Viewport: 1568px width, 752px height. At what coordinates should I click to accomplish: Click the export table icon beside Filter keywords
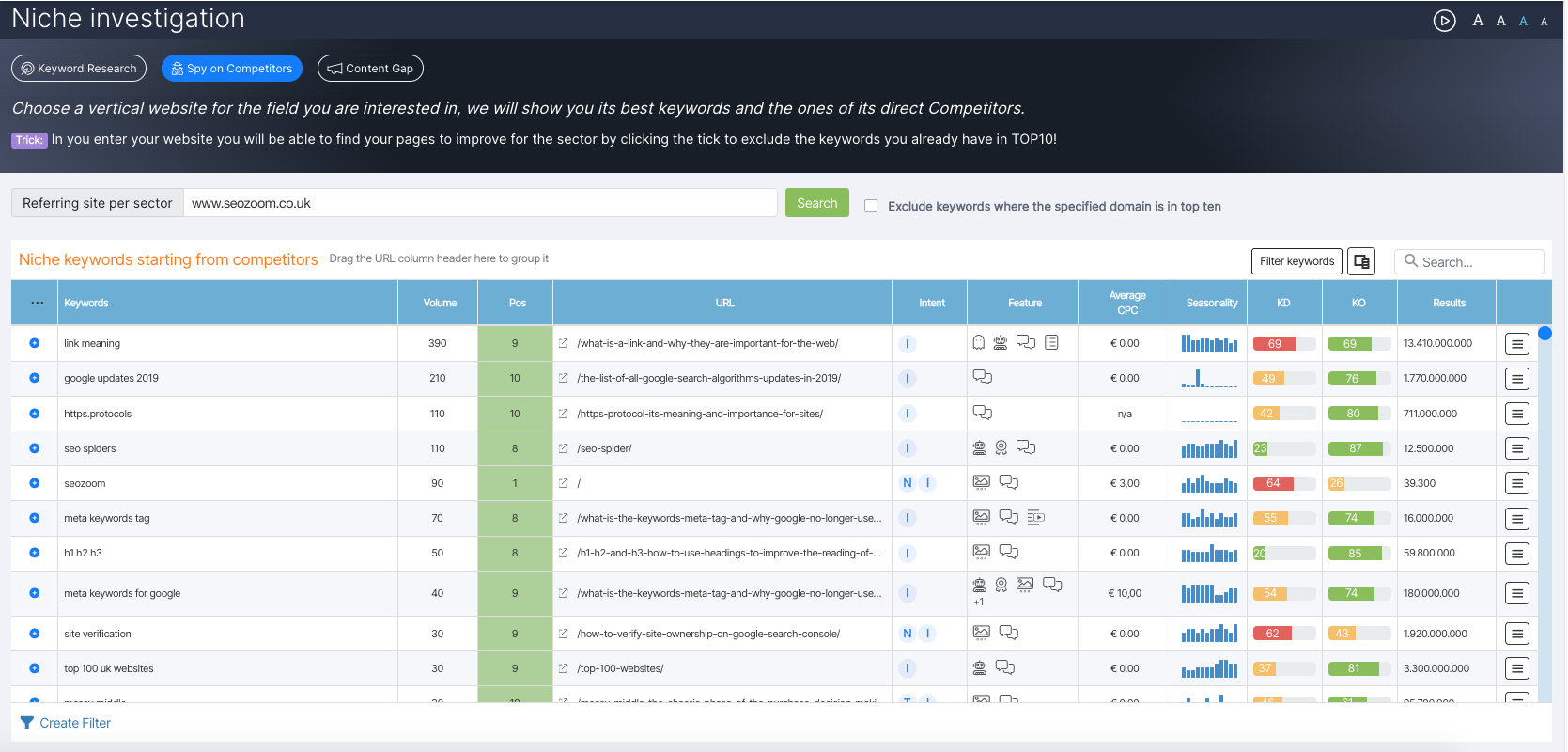point(1360,261)
